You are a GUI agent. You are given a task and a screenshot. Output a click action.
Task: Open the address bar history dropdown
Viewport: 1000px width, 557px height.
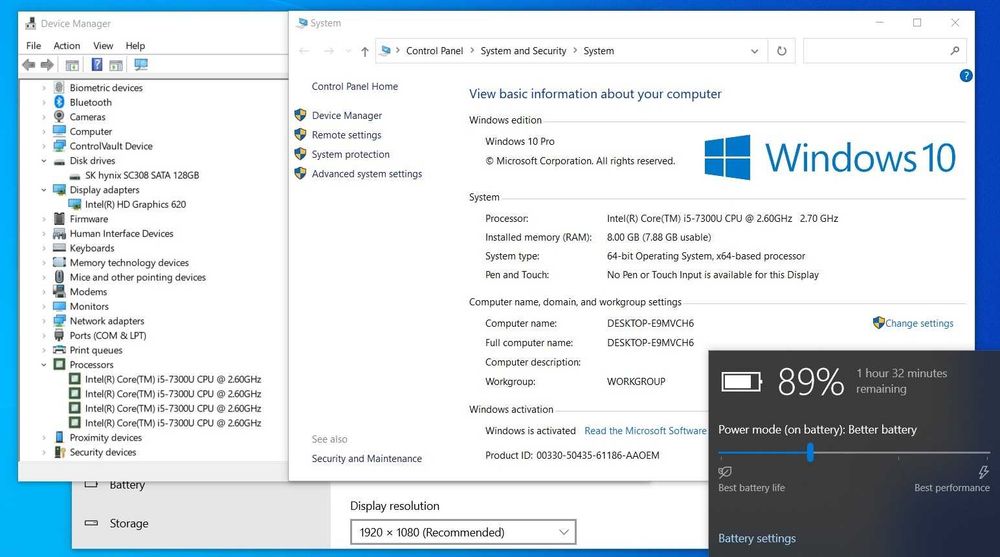coord(754,51)
